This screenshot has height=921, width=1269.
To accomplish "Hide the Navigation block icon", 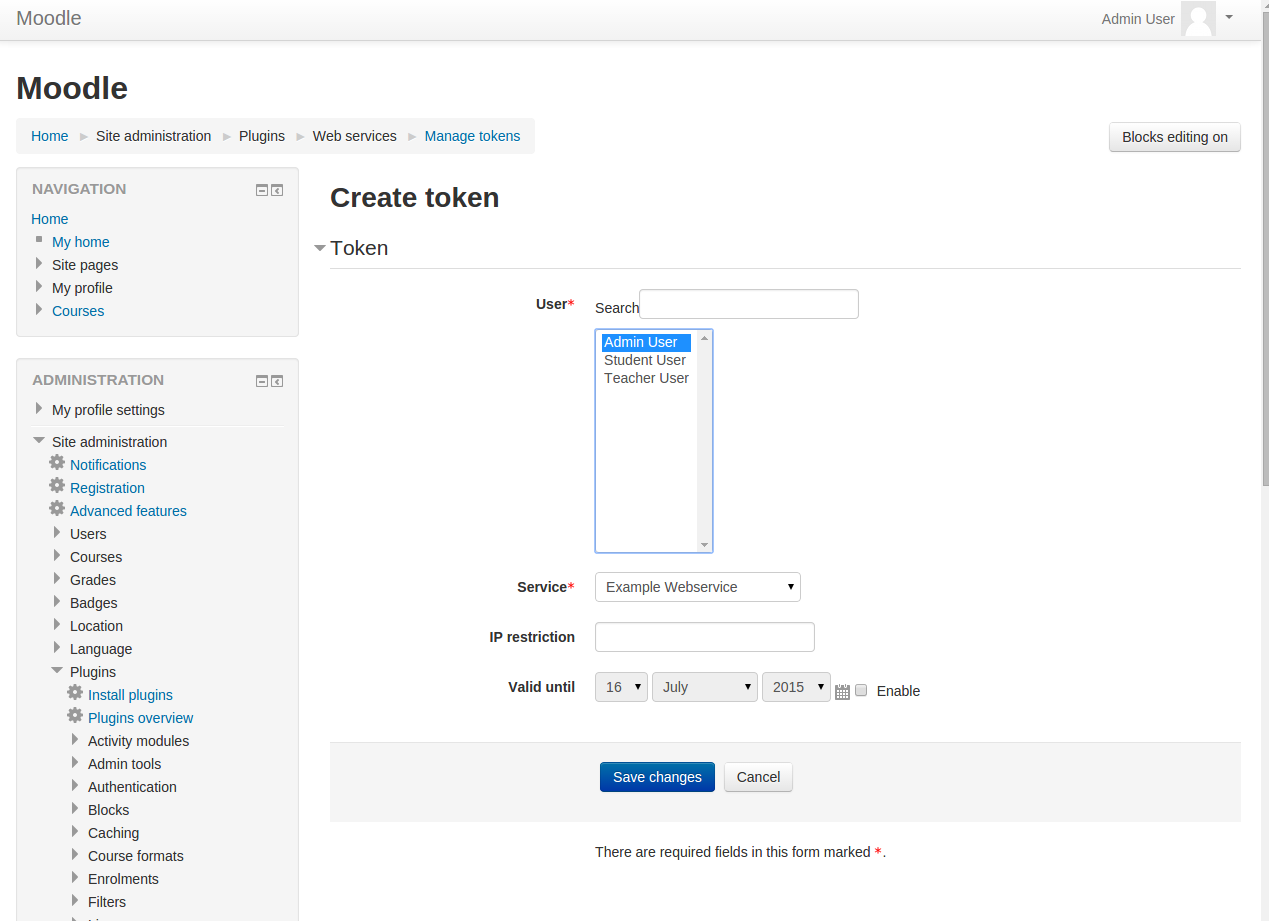I will (x=262, y=190).
